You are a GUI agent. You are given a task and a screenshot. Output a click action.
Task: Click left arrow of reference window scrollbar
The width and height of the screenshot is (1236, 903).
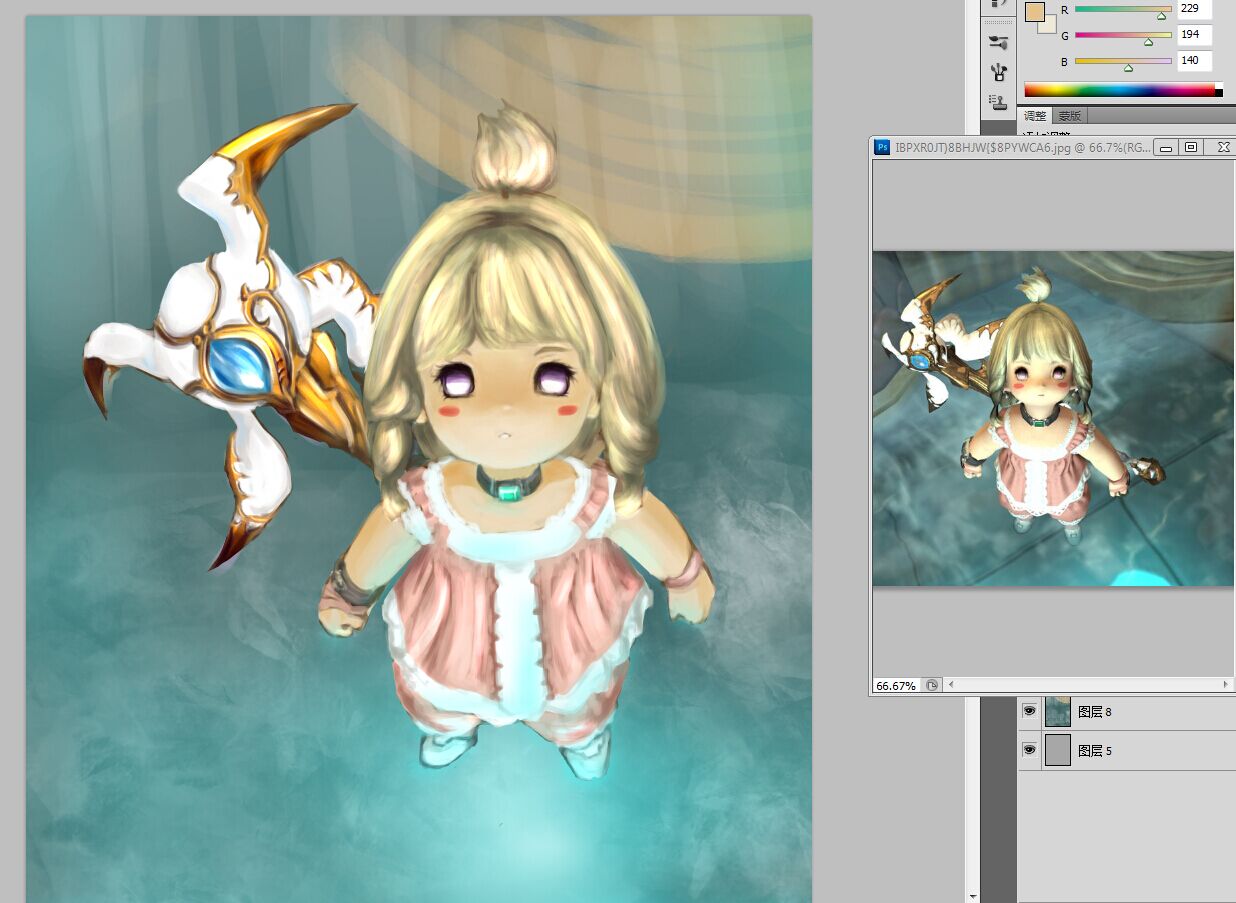[952, 685]
